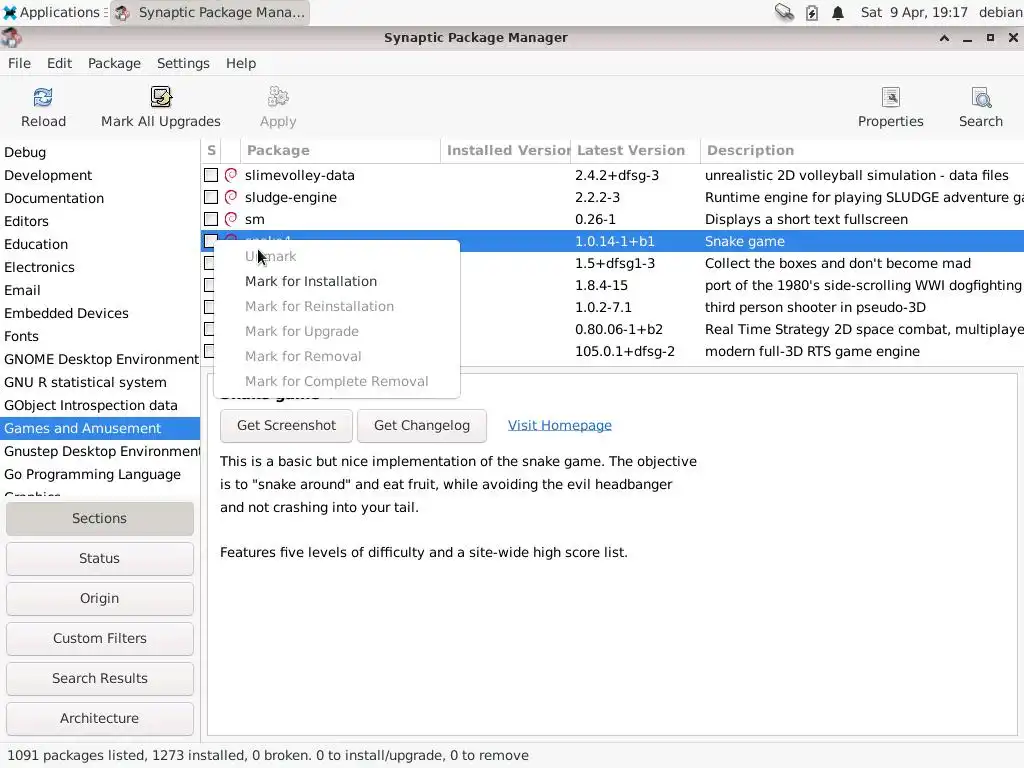
Task: Click the Mark All Upgrades icon
Action: pyautogui.click(x=161, y=97)
